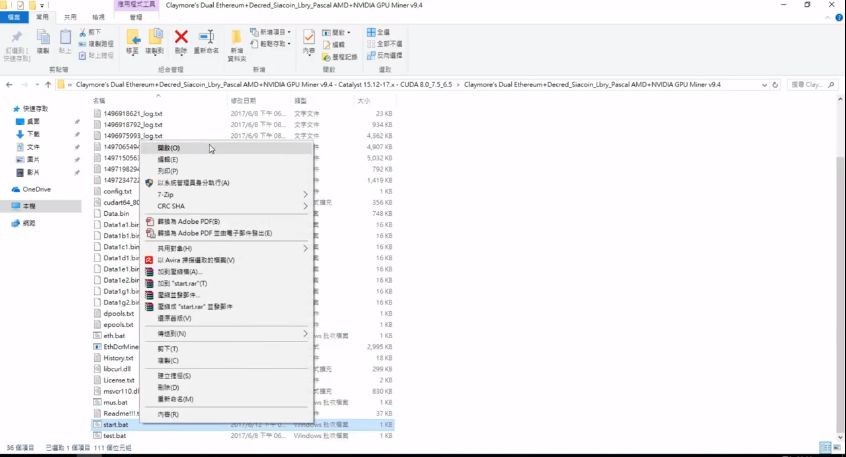
Task: Choose Convert to Adobe PDF (B) menu entry
Action: click(227, 221)
